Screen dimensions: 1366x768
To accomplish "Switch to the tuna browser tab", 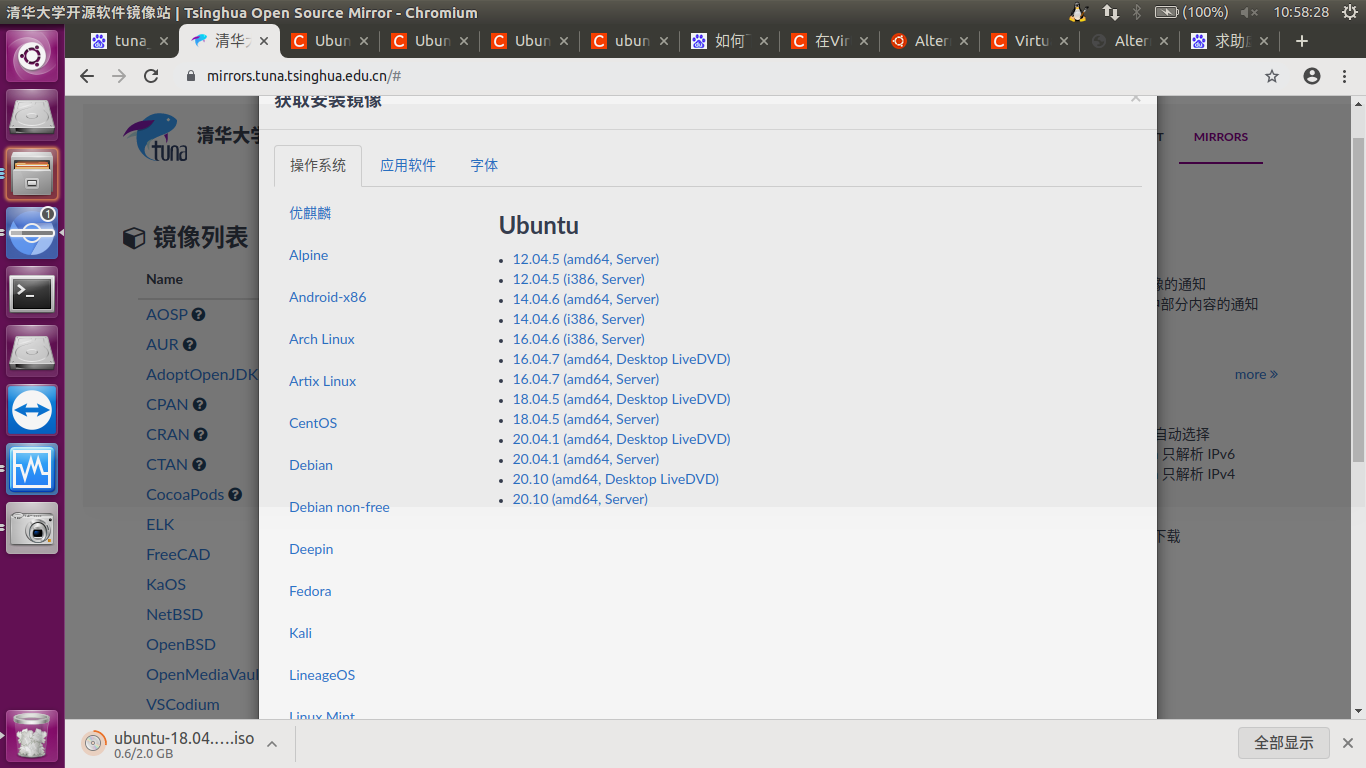I will coord(130,41).
